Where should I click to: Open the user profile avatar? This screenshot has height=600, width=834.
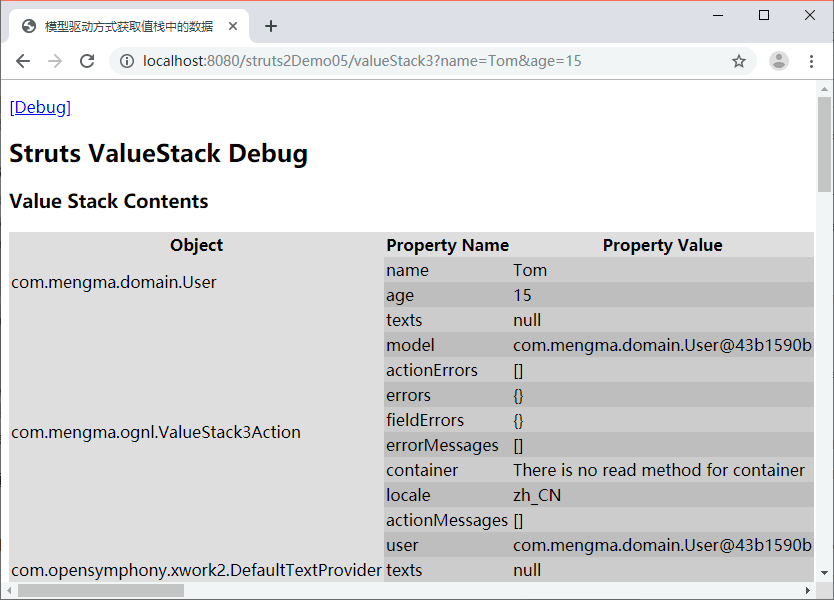point(778,61)
